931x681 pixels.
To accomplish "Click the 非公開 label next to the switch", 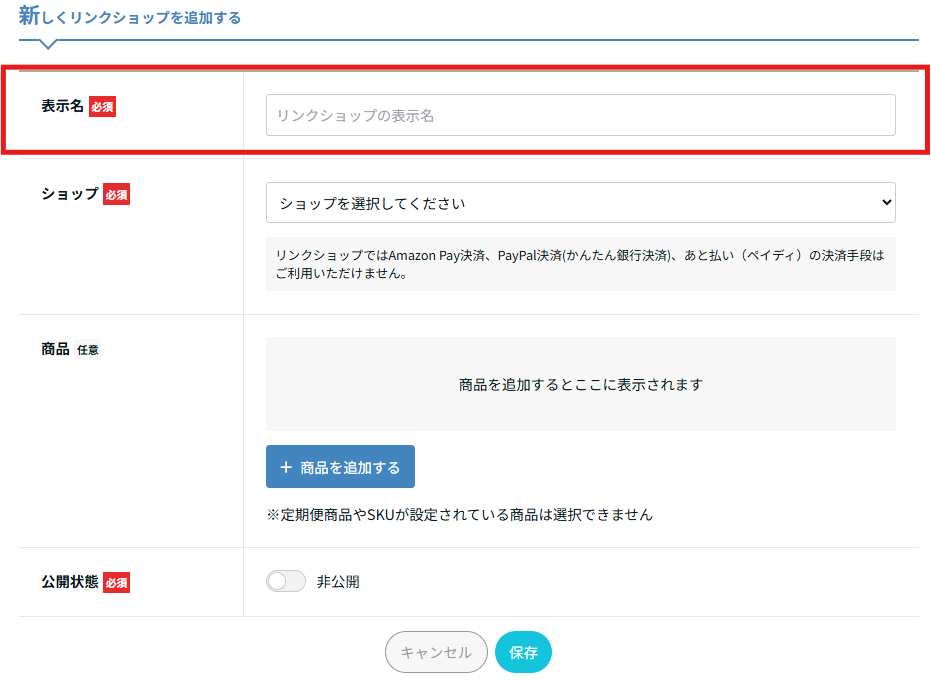I will tap(338, 582).
